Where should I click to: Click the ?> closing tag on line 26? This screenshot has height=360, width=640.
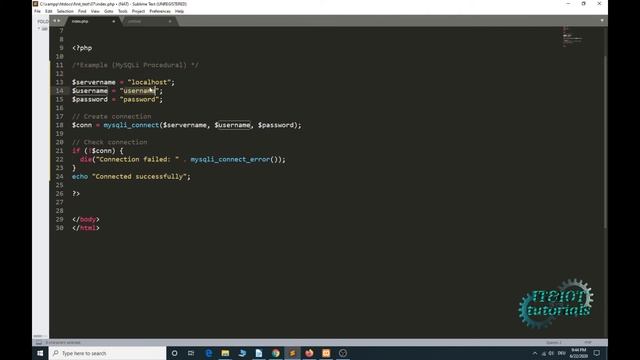coord(76,193)
